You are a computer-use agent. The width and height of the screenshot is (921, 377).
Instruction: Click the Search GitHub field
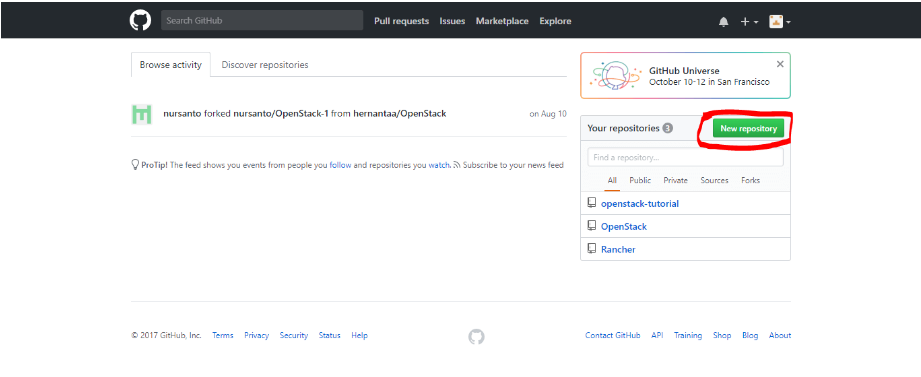point(262,21)
